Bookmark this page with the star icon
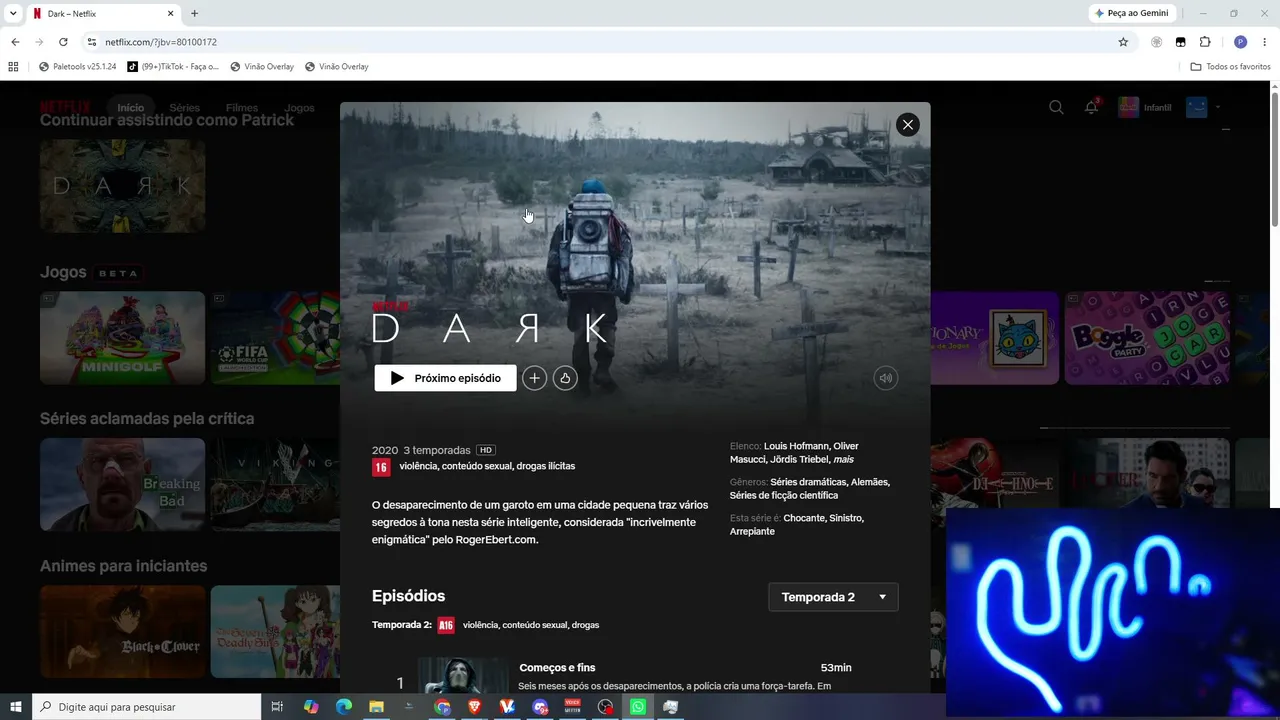The height and width of the screenshot is (720, 1280). pyautogui.click(x=1123, y=42)
